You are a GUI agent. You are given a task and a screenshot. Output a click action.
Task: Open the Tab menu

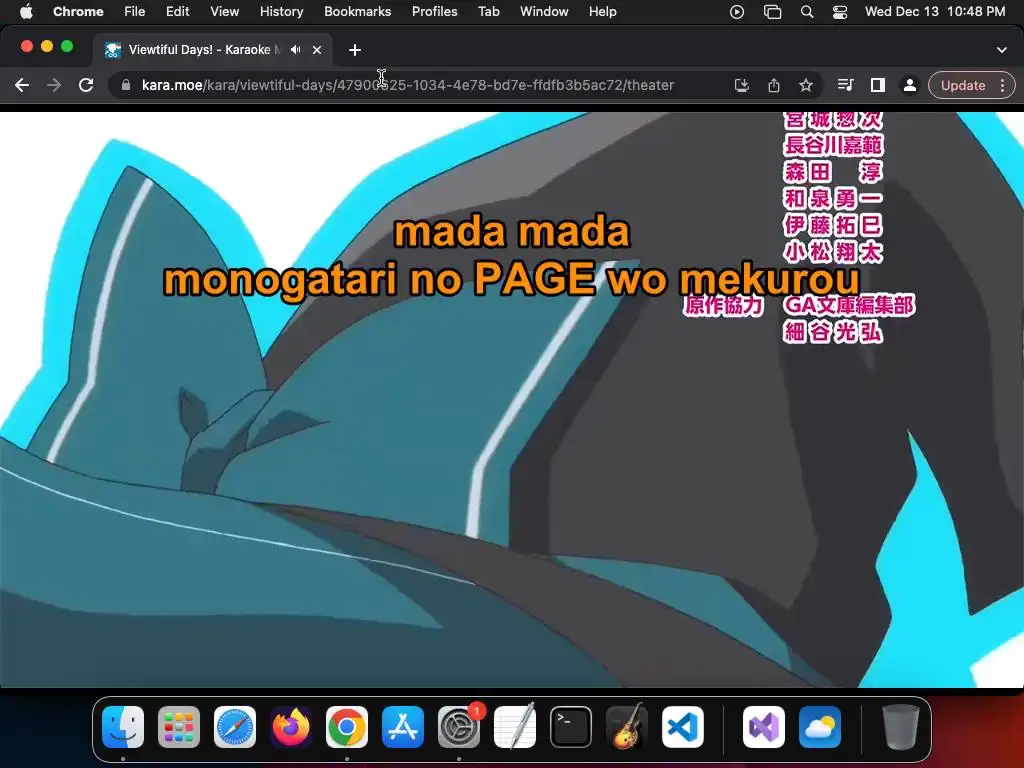(x=488, y=11)
